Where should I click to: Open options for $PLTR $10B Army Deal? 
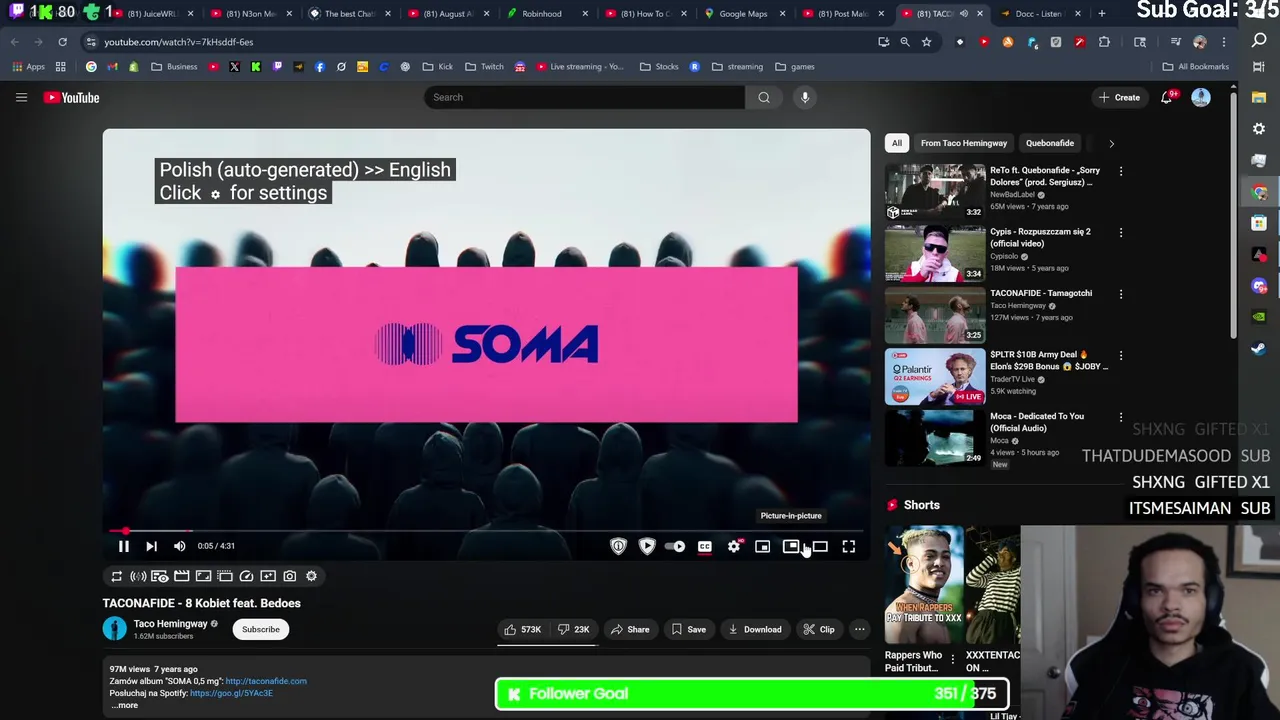1121,355
